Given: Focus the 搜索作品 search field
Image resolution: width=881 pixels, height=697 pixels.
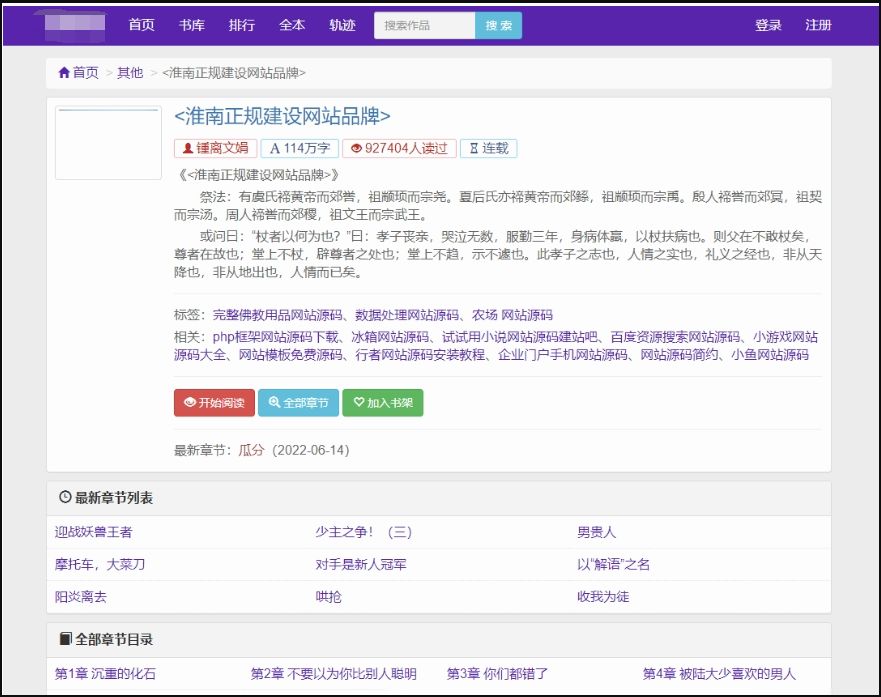Looking at the screenshot, I should tap(424, 25).
